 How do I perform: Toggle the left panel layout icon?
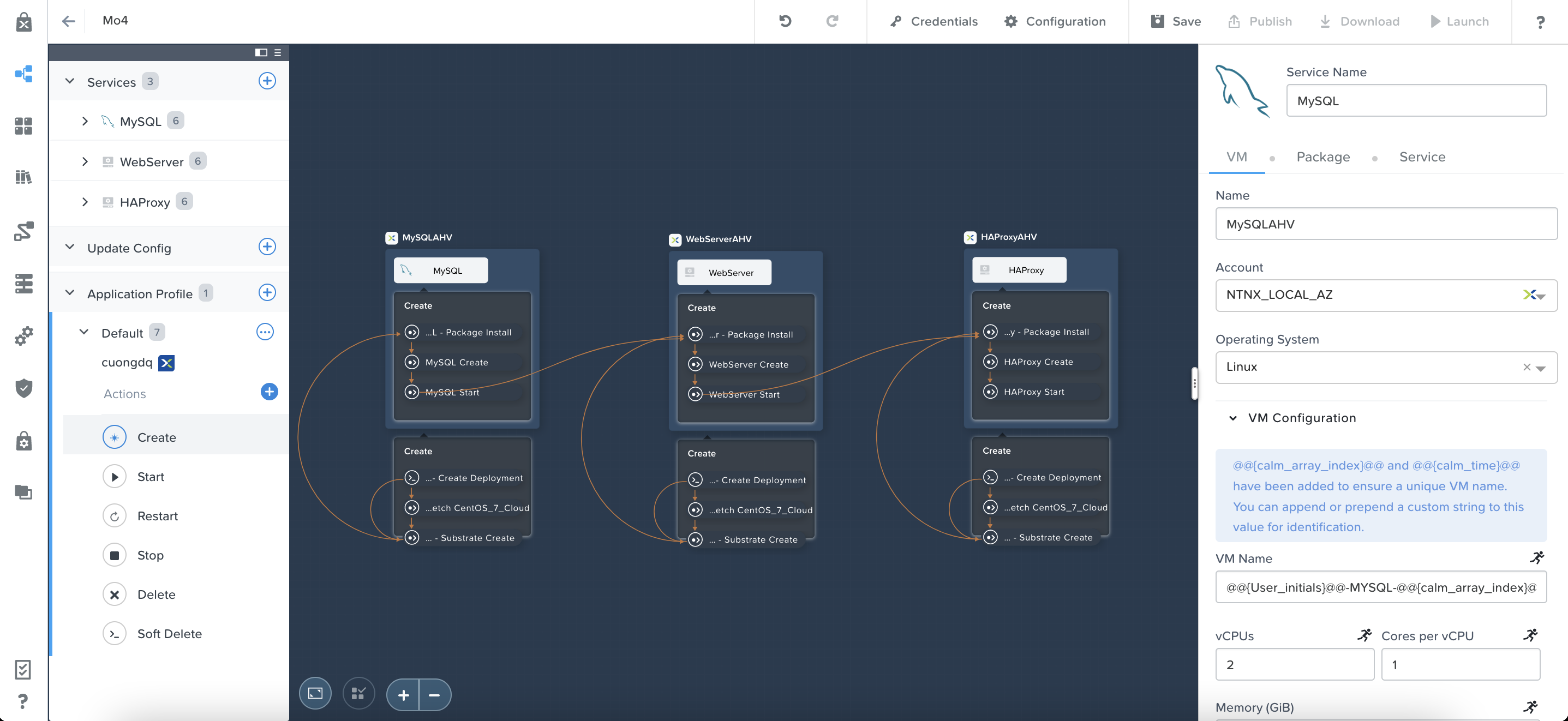pyautogui.click(x=261, y=52)
